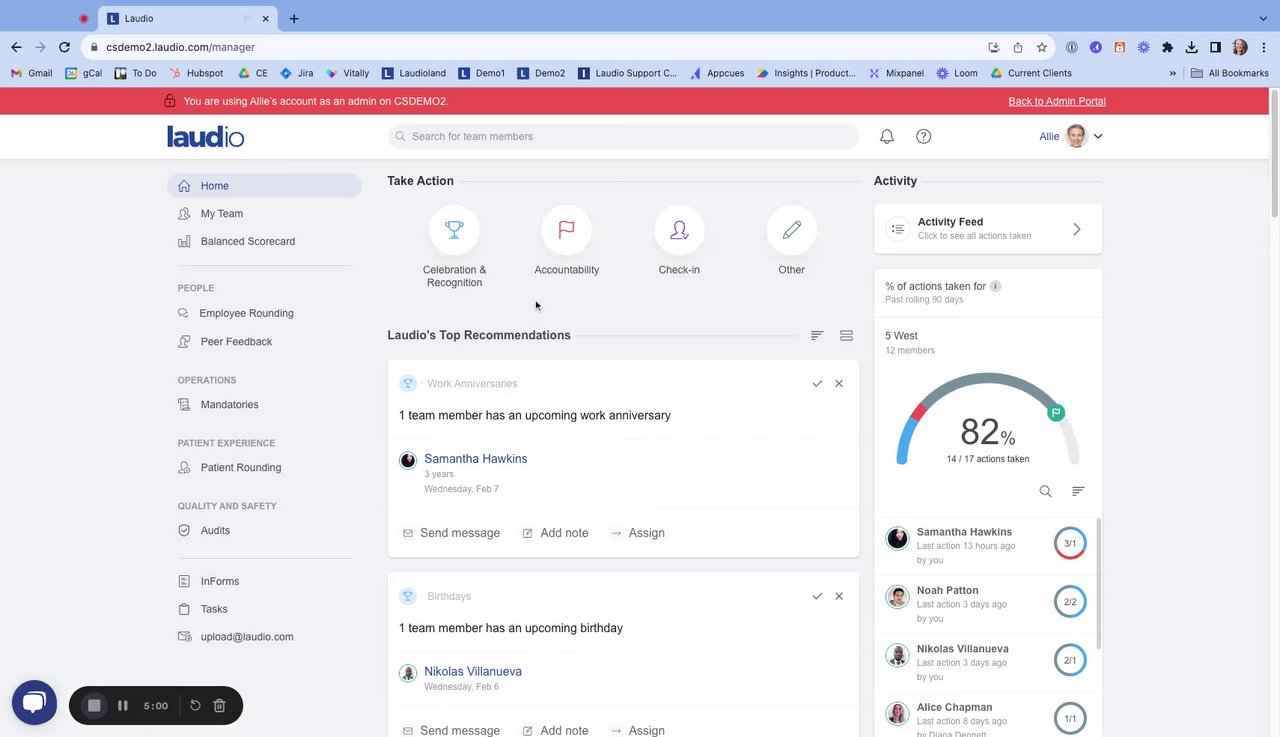Click the 82% actions taken gauge
The height and width of the screenshot is (737, 1280).
988,420
